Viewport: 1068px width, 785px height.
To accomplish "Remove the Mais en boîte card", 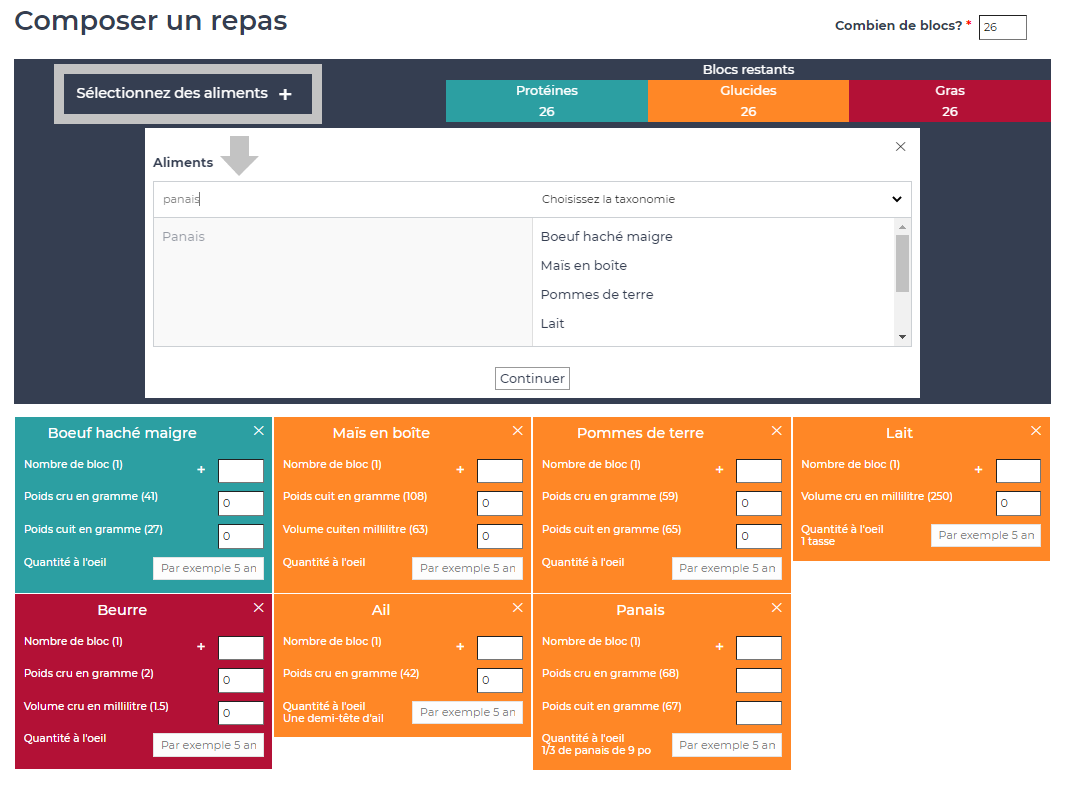I will tap(518, 431).
